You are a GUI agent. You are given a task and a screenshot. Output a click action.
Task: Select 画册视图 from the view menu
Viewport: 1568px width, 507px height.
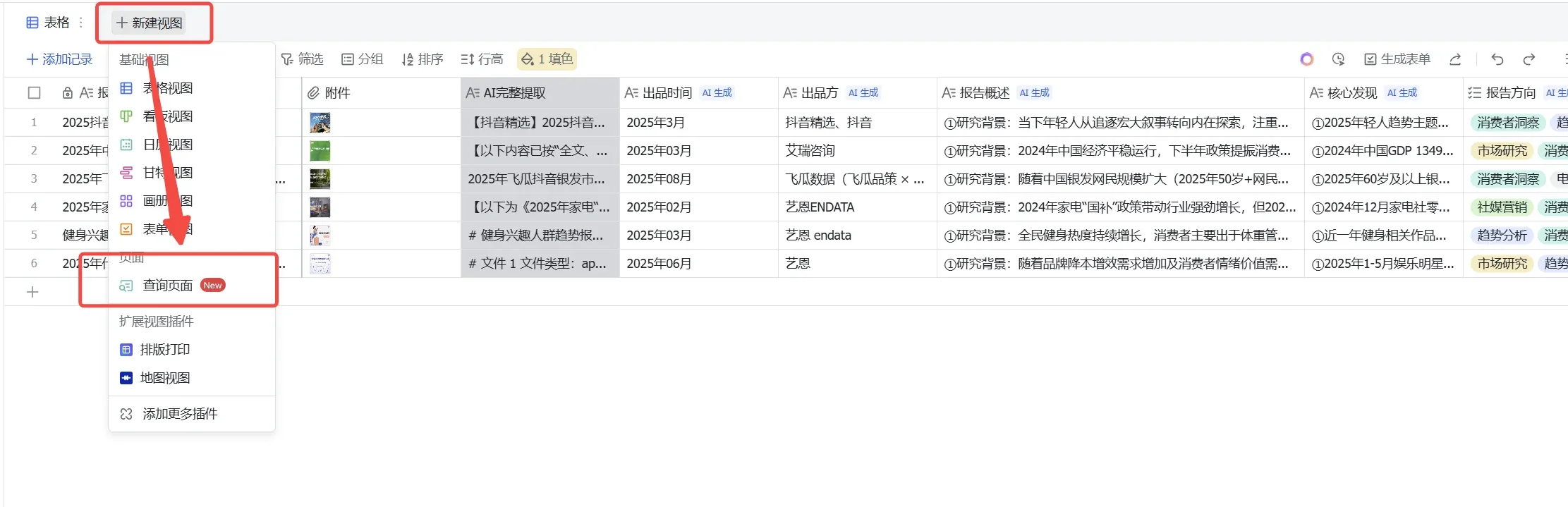pyautogui.click(x=191, y=201)
